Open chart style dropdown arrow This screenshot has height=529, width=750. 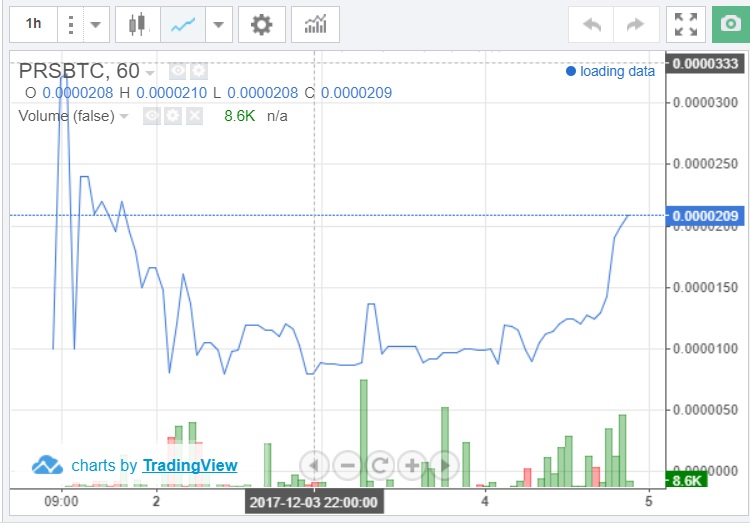219,24
